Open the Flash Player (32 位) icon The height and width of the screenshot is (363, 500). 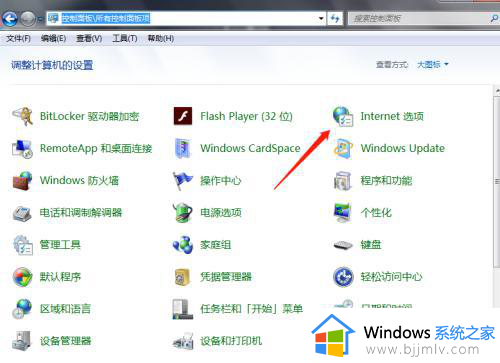tap(183, 116)
